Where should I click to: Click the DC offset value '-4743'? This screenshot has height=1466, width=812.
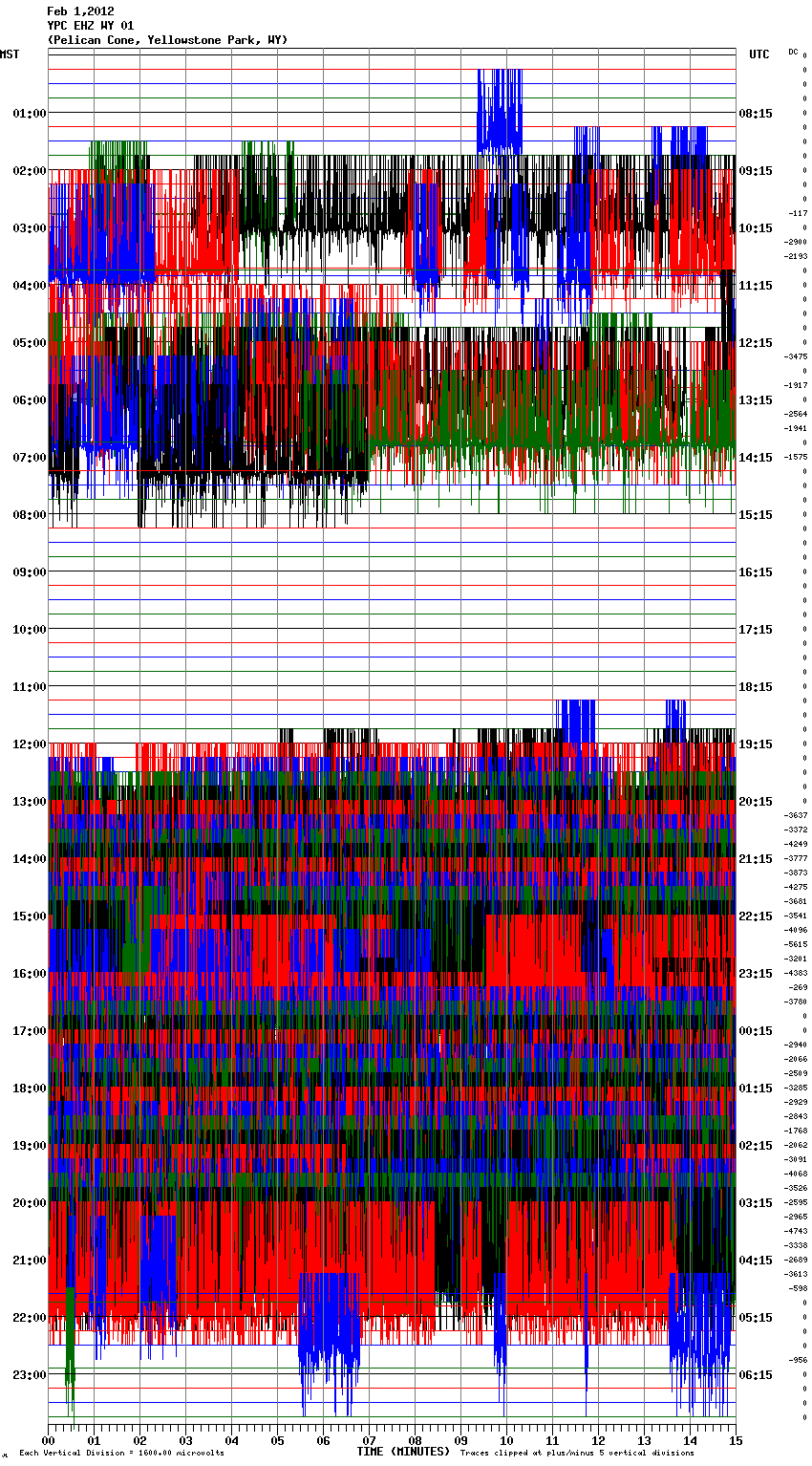point(795,1231)
